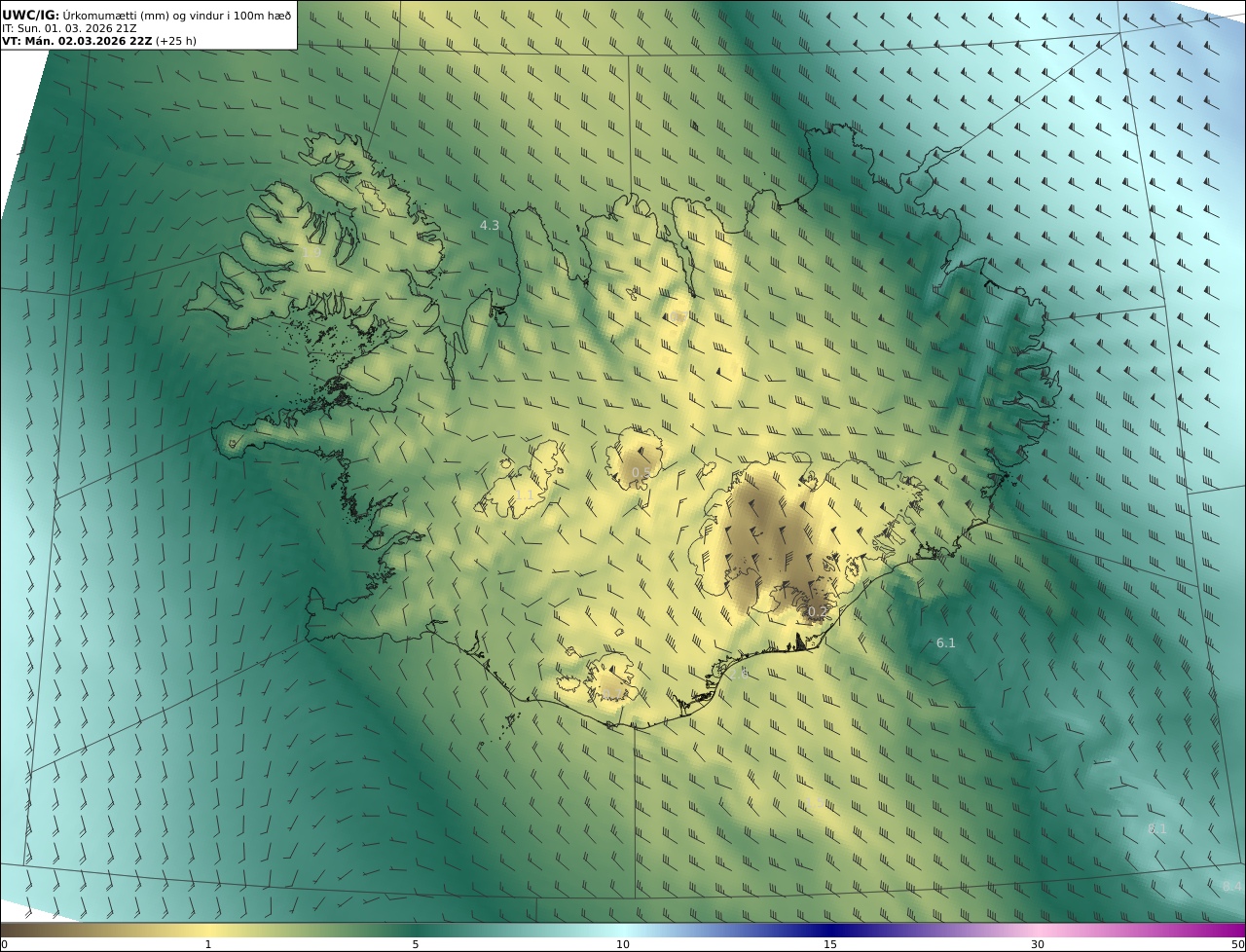Viewport: 1246px width, 952px height.
Task: Click the '50' tick on color scale
Action: click(x=1238, y=945)
